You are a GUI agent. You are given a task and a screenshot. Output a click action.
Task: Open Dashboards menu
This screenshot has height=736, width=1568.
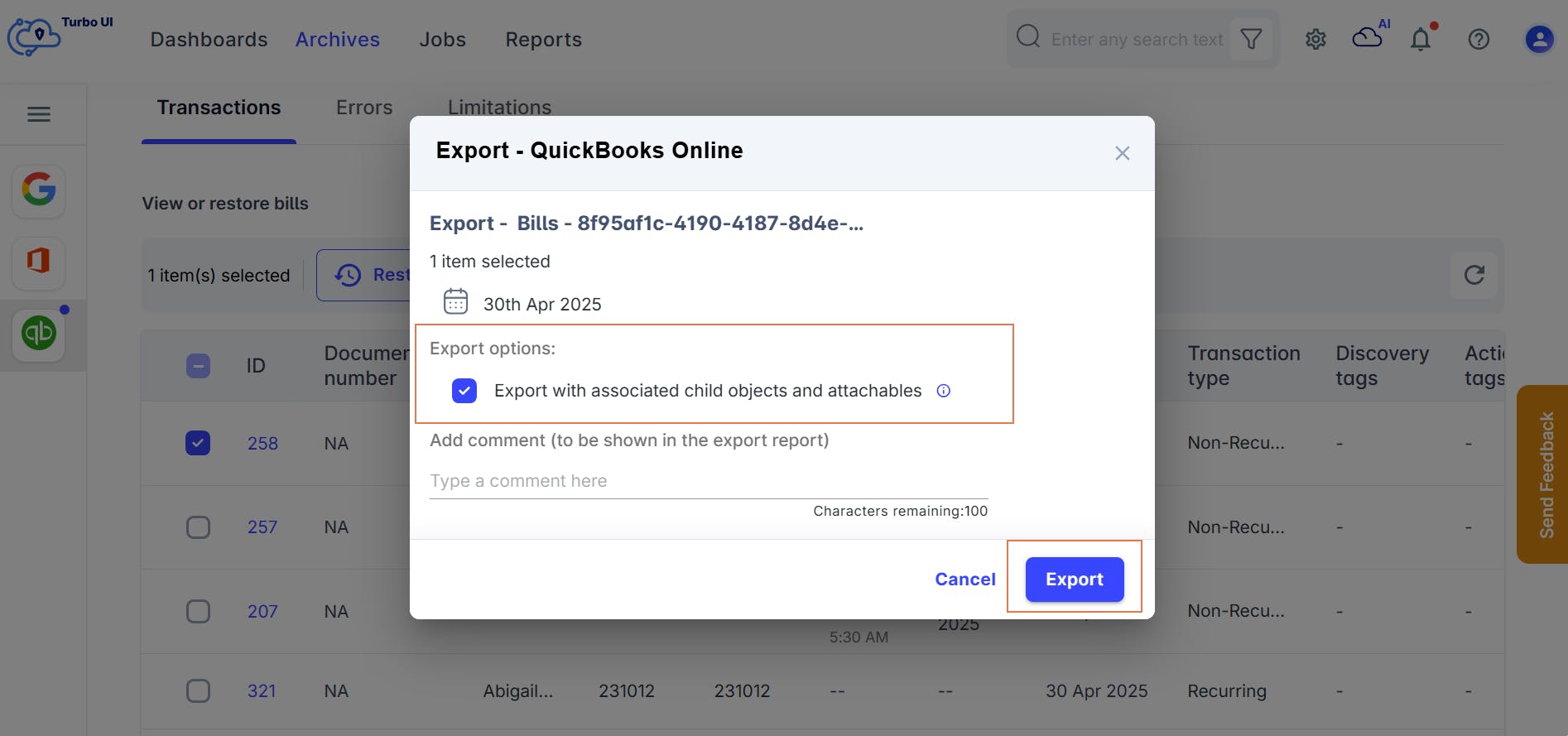[209, 40]
